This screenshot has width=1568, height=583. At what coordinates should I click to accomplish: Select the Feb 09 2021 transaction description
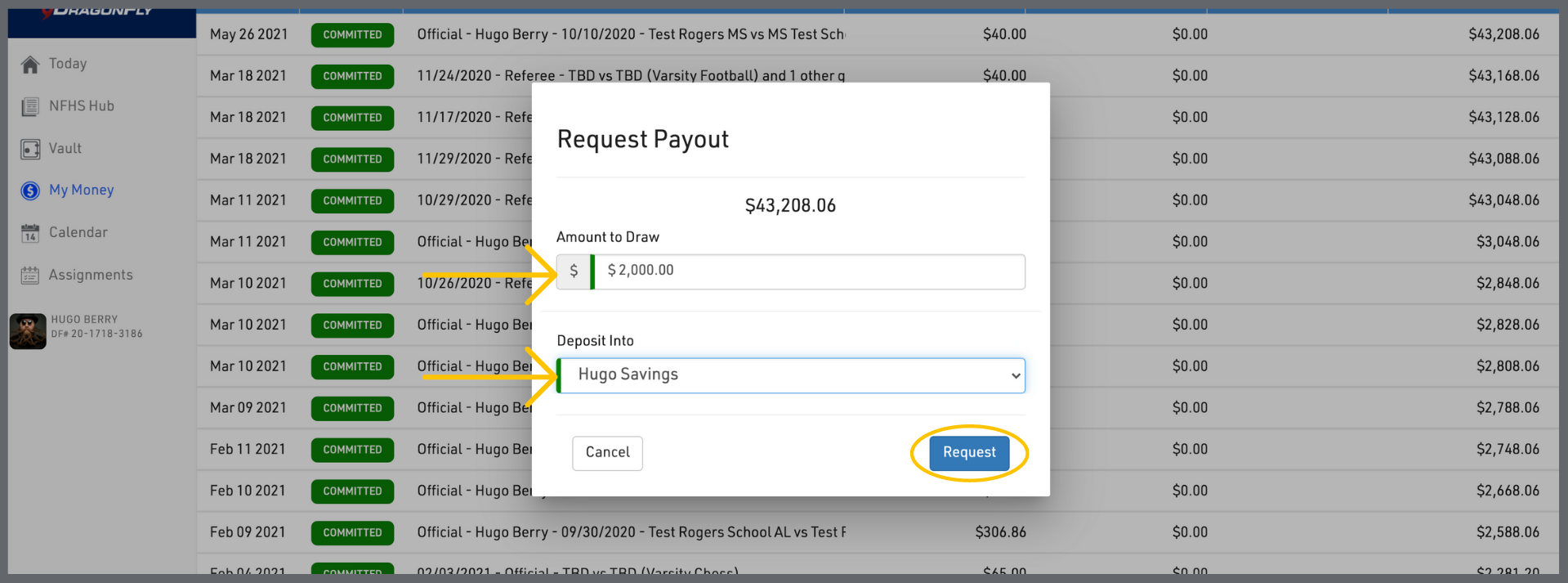pyautogui.click(x=631, y=532)
